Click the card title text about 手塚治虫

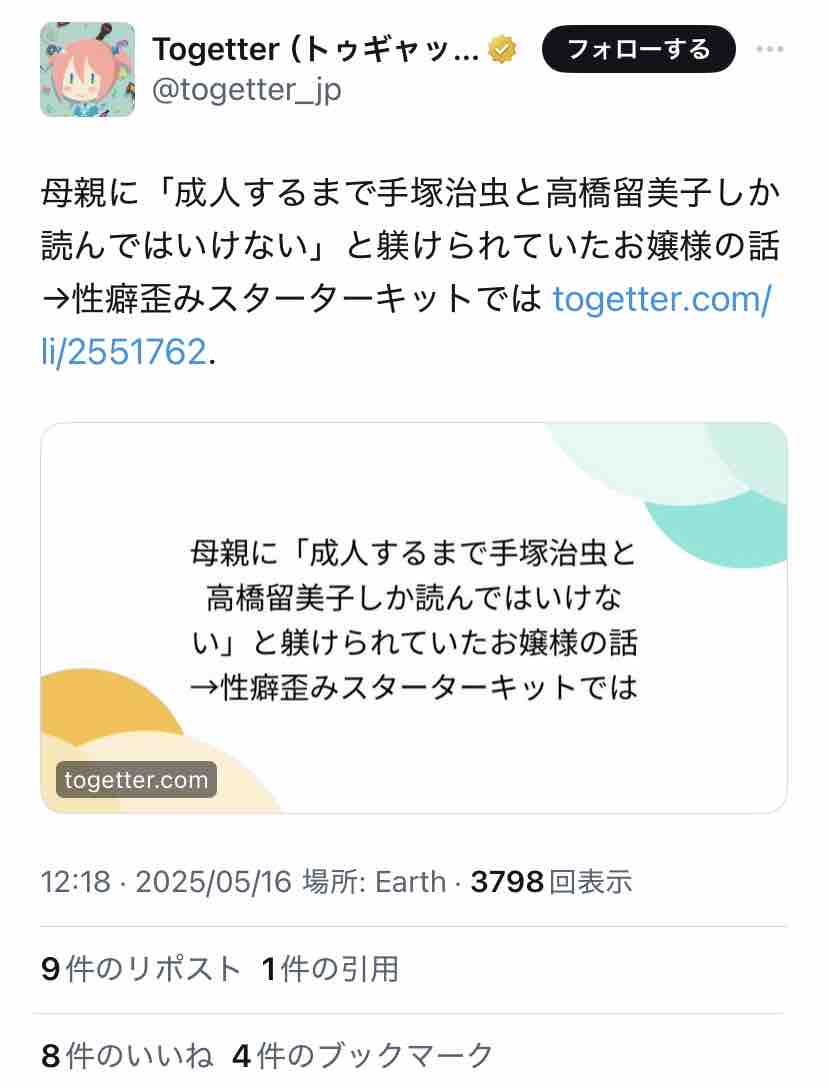click(414, 620)
